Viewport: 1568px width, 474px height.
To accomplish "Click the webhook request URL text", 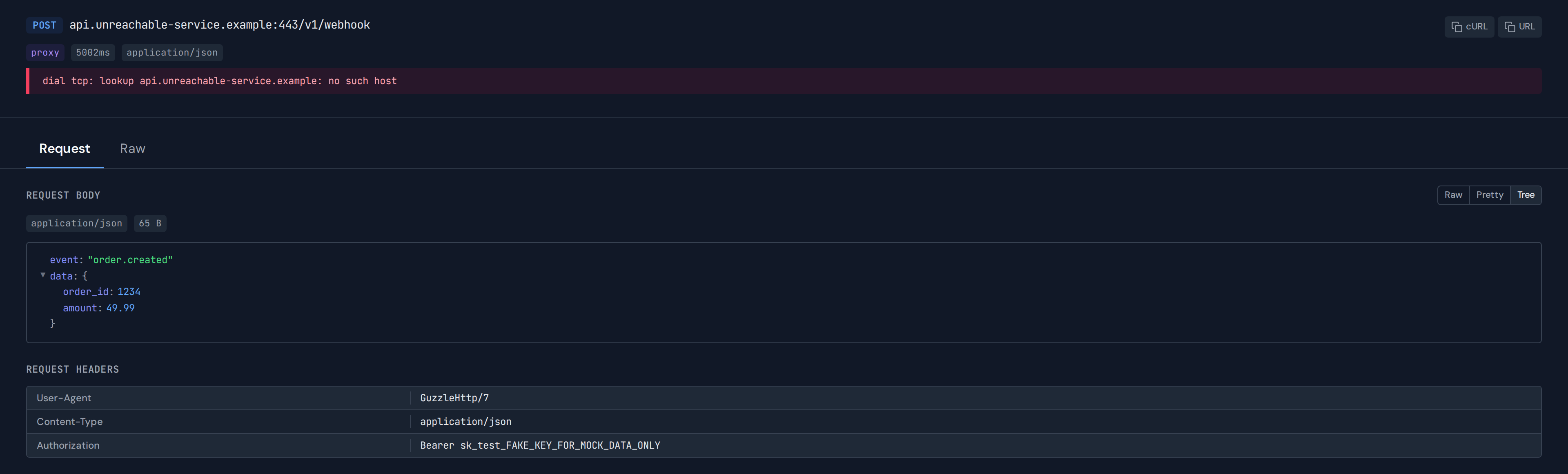I will tap(219, 25).
